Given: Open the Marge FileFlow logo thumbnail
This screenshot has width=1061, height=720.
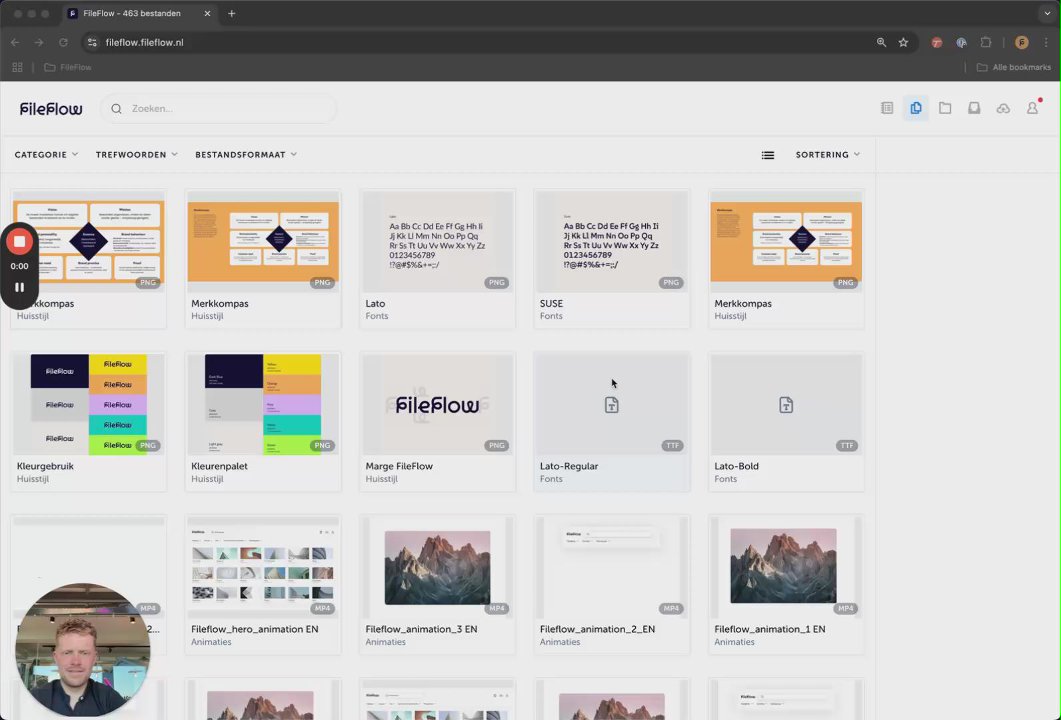Looking at the screenshot, I should click(437, 404).
